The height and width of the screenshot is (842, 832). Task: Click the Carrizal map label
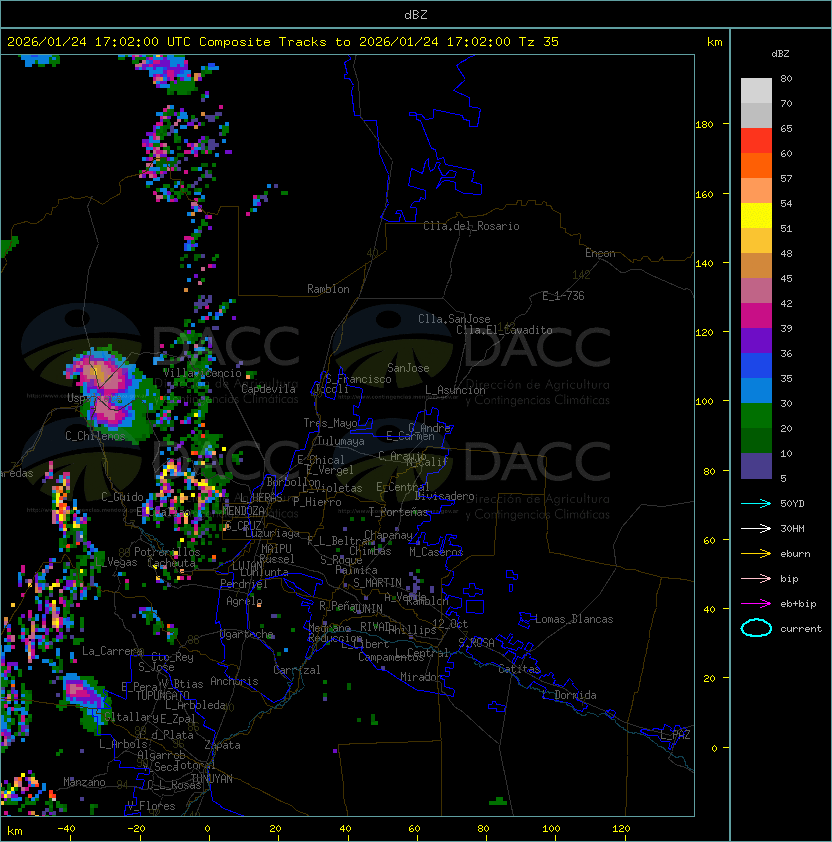coord(296,670)
